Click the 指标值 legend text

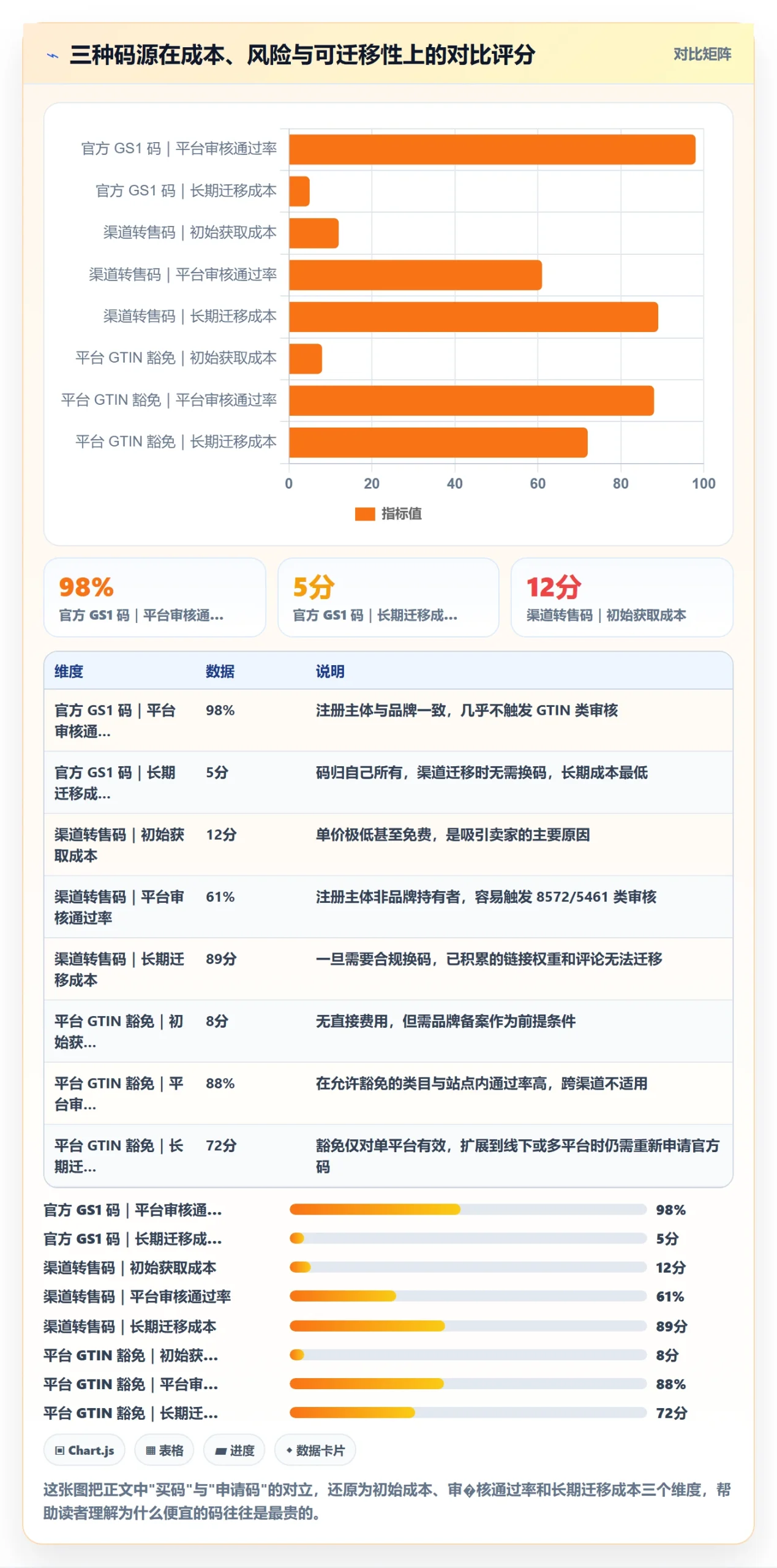401,514
